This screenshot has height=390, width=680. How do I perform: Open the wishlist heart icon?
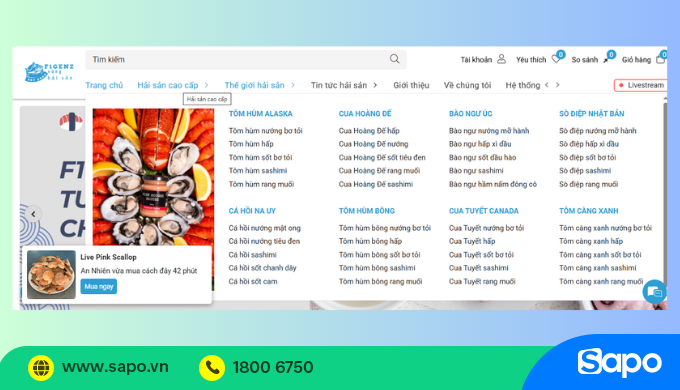(556, 59)
